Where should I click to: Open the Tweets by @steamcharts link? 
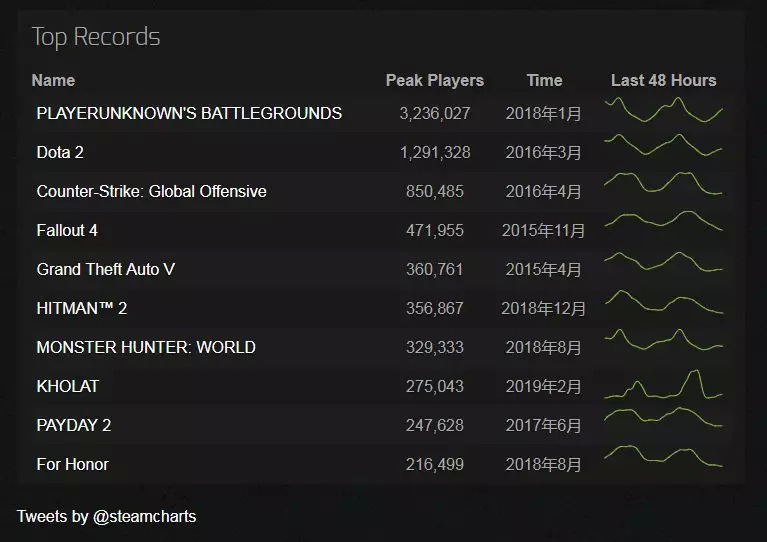[x=107, y=517]
